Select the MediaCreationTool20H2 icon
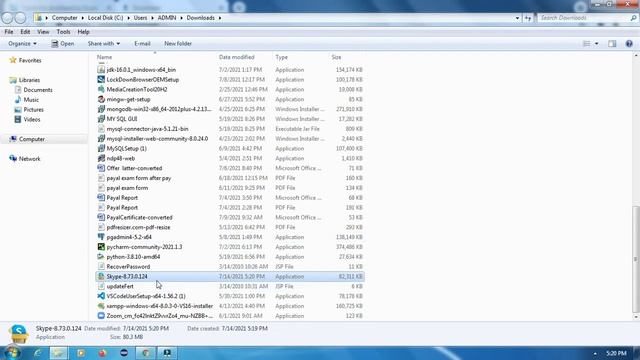 pos(101,89)
